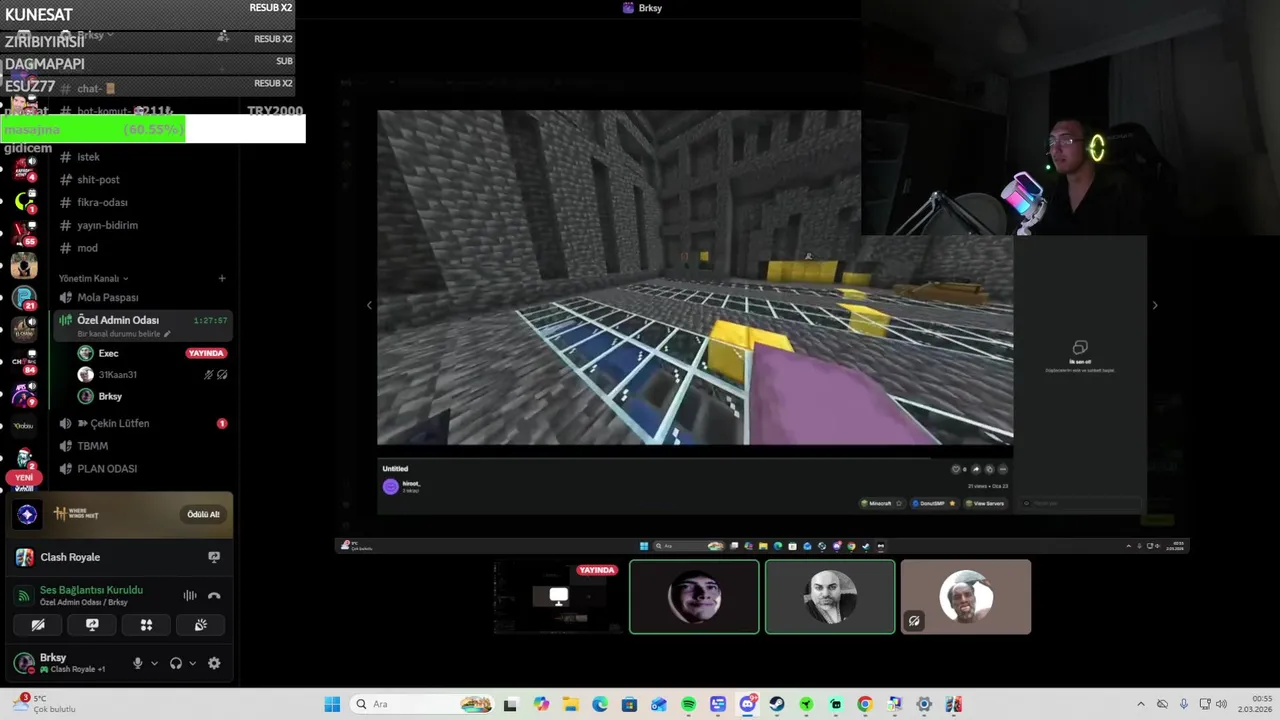The height and width of the screenshot is (720, 1280).
Task: Focus the streamed Minecraft video
Action: tap(695, 277)
